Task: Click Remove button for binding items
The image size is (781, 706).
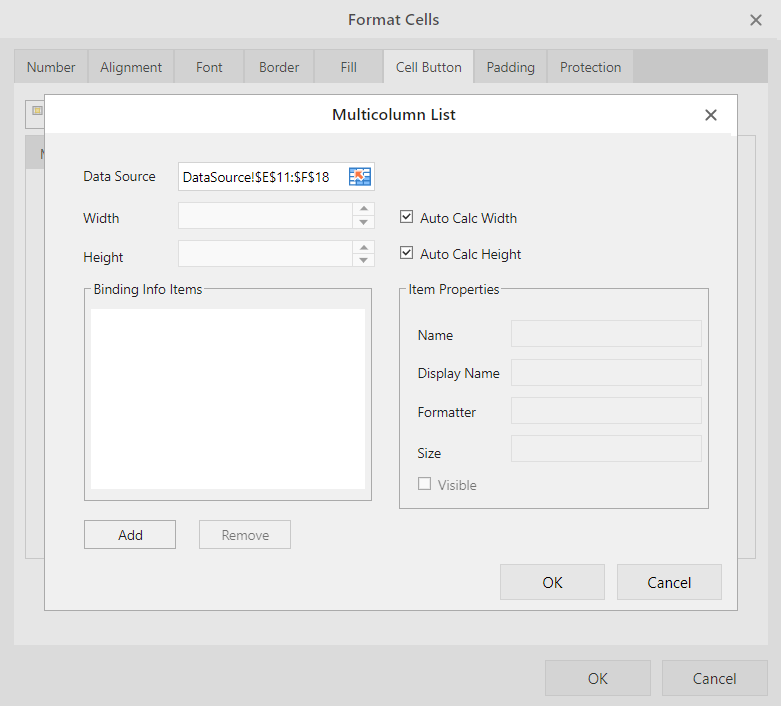Action: pos(245,535)
